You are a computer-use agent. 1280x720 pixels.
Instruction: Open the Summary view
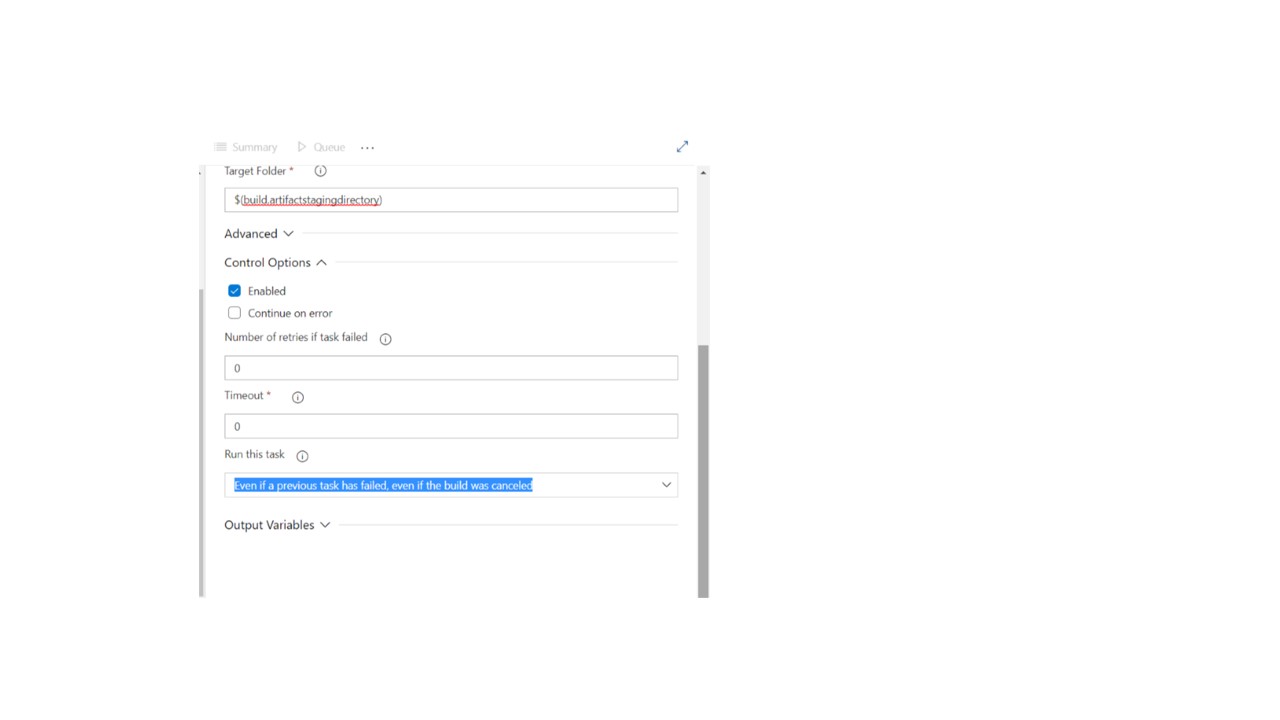(245, 147)
